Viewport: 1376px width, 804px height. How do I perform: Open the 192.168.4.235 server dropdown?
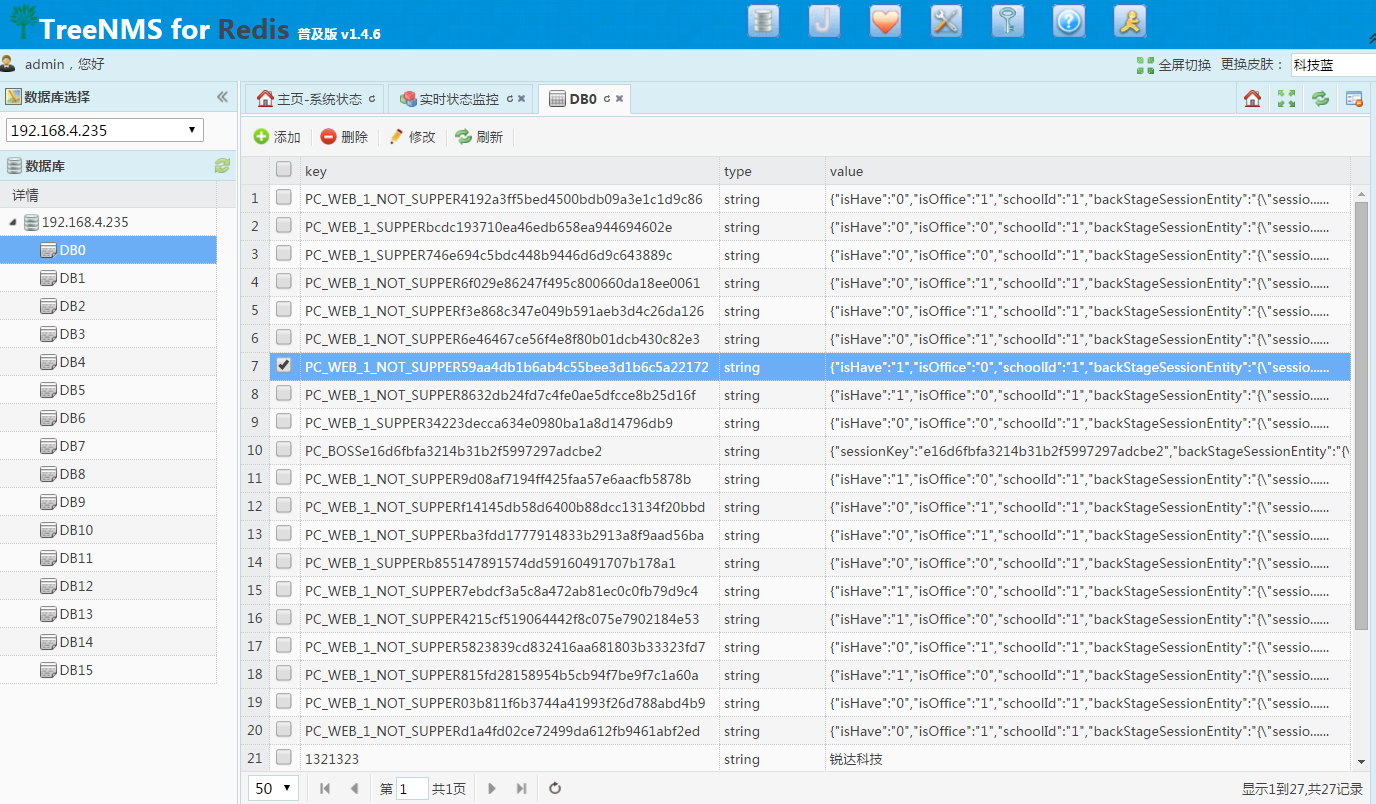[x=105, y=130]
